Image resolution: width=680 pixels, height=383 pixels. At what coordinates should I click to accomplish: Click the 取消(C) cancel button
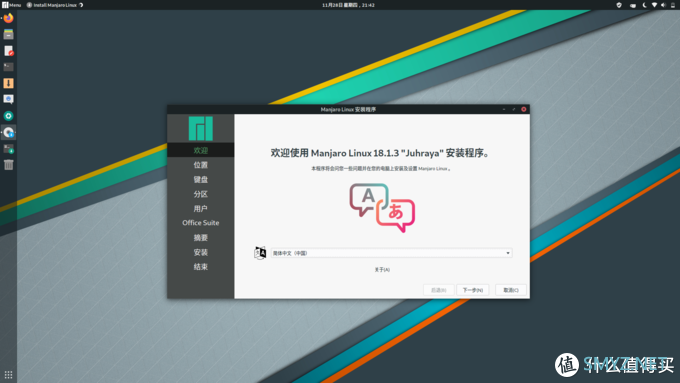coord(511,290)
